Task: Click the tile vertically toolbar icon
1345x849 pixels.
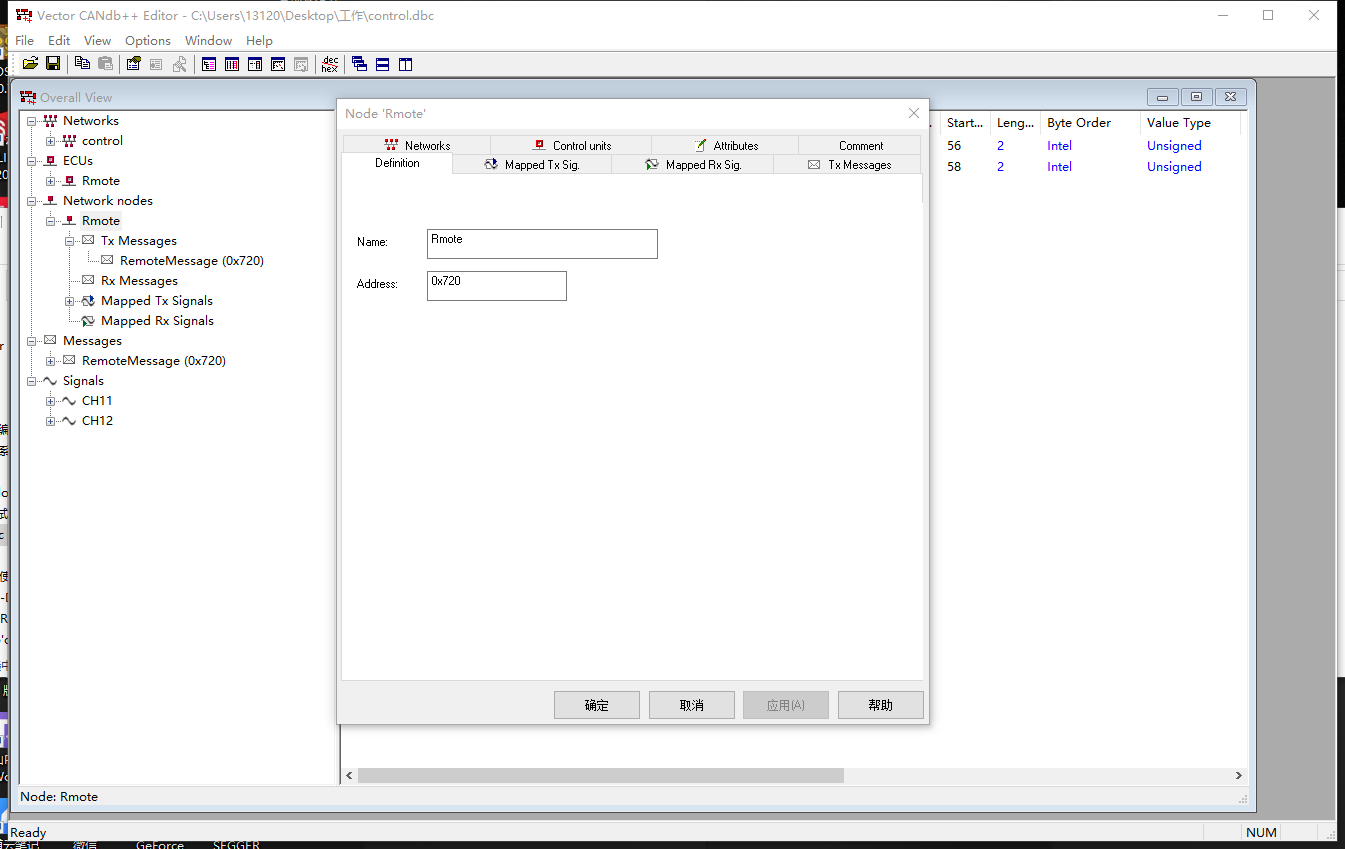Action: (x=405, y=63)
